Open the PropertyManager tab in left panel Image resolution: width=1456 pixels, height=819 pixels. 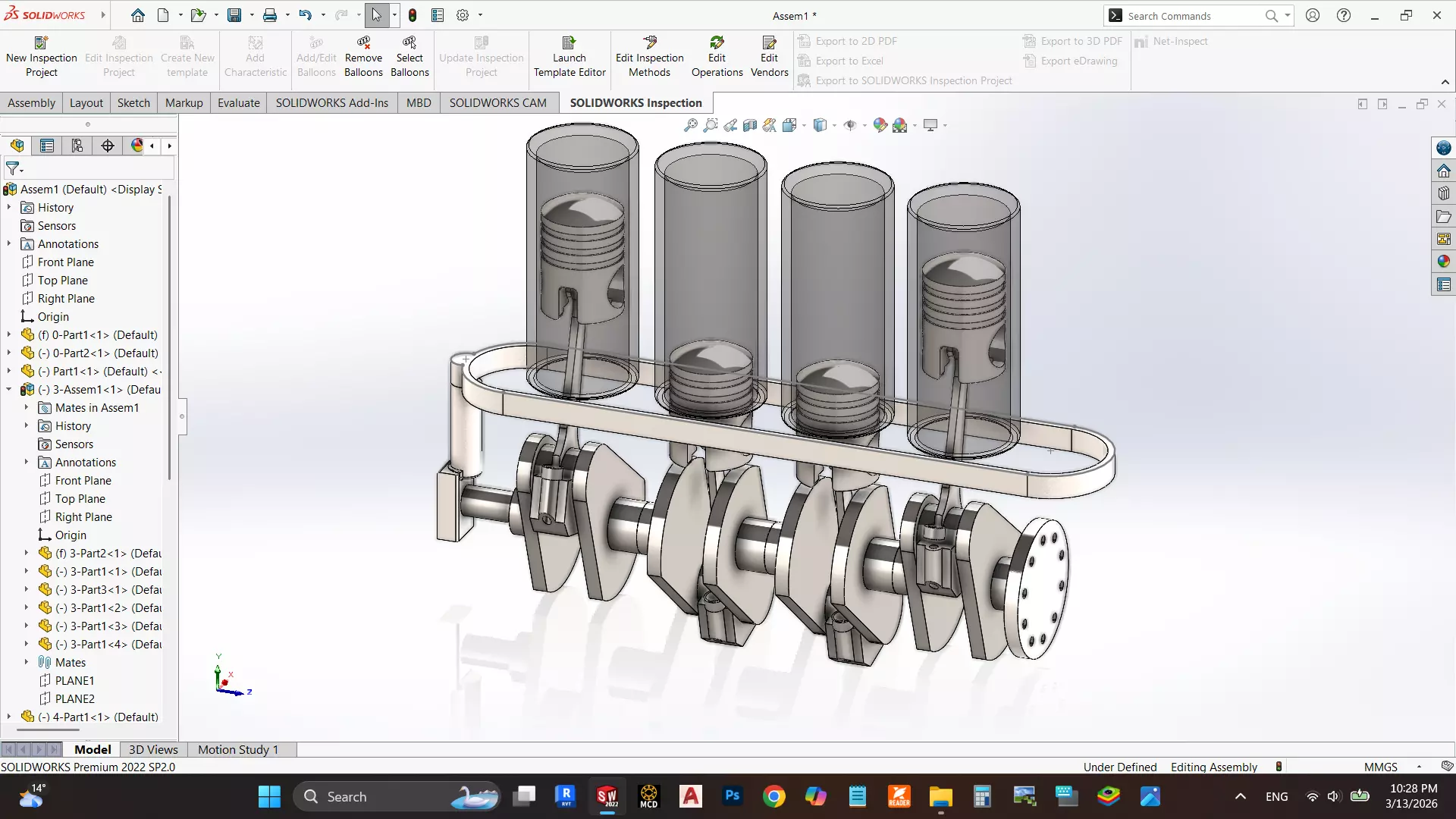tap(47, 146)
